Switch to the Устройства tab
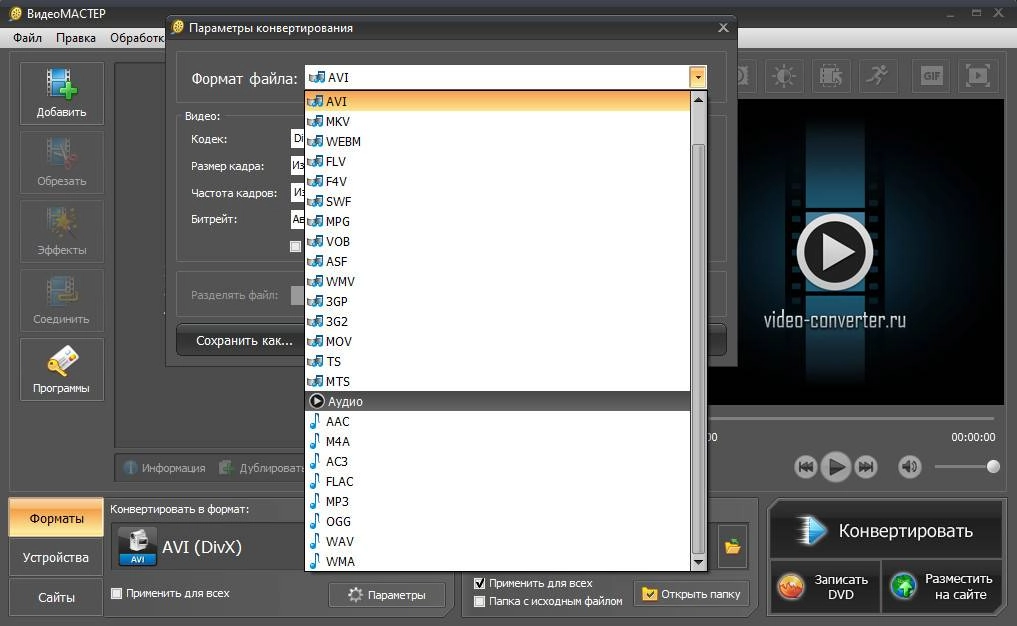Viewport: 1017px width, 626px height. (56, 557)
